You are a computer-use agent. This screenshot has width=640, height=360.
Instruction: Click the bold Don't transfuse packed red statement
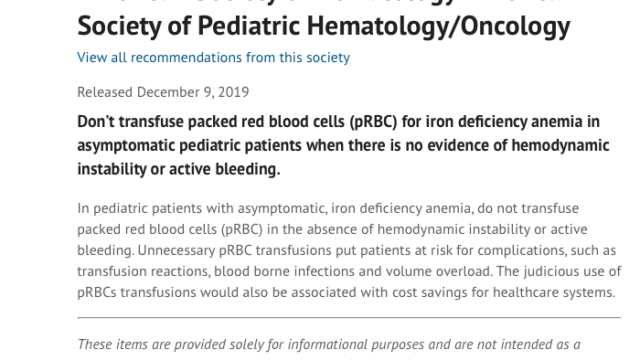tap(343, 145)
